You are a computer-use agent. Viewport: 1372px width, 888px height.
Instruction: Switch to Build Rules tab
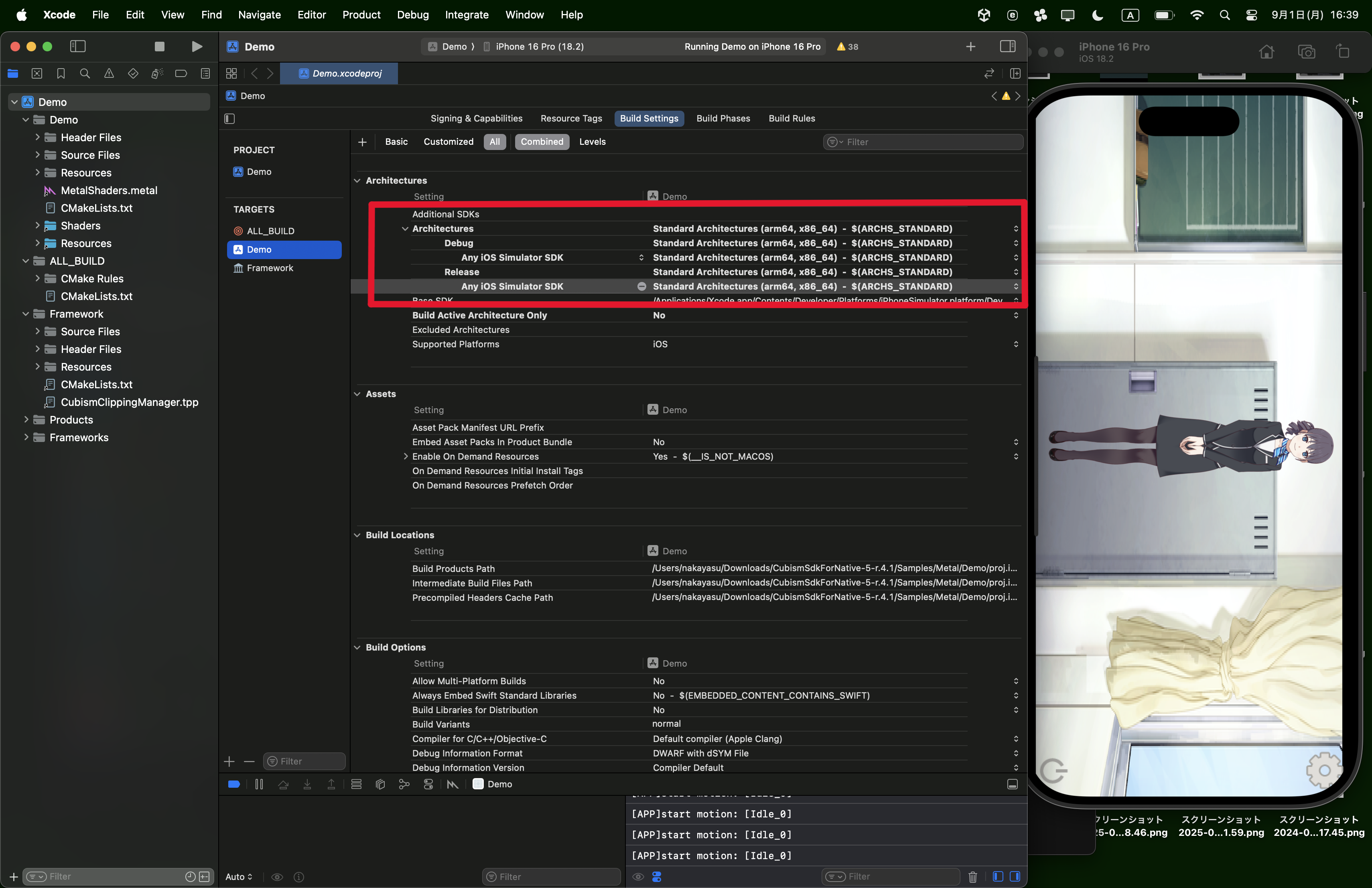click(792, 119)
